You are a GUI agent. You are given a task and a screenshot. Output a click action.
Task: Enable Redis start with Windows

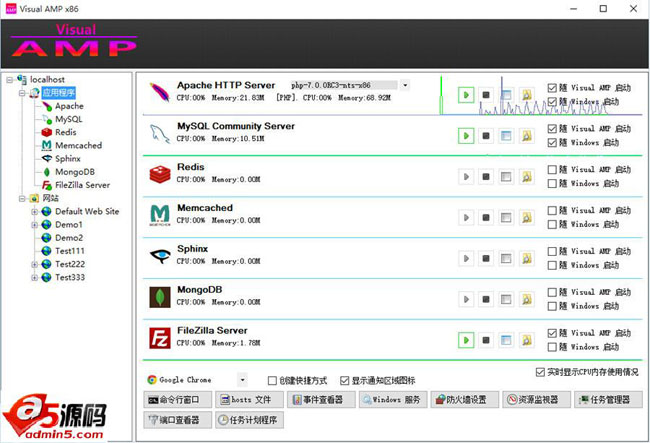coord(552,184)
